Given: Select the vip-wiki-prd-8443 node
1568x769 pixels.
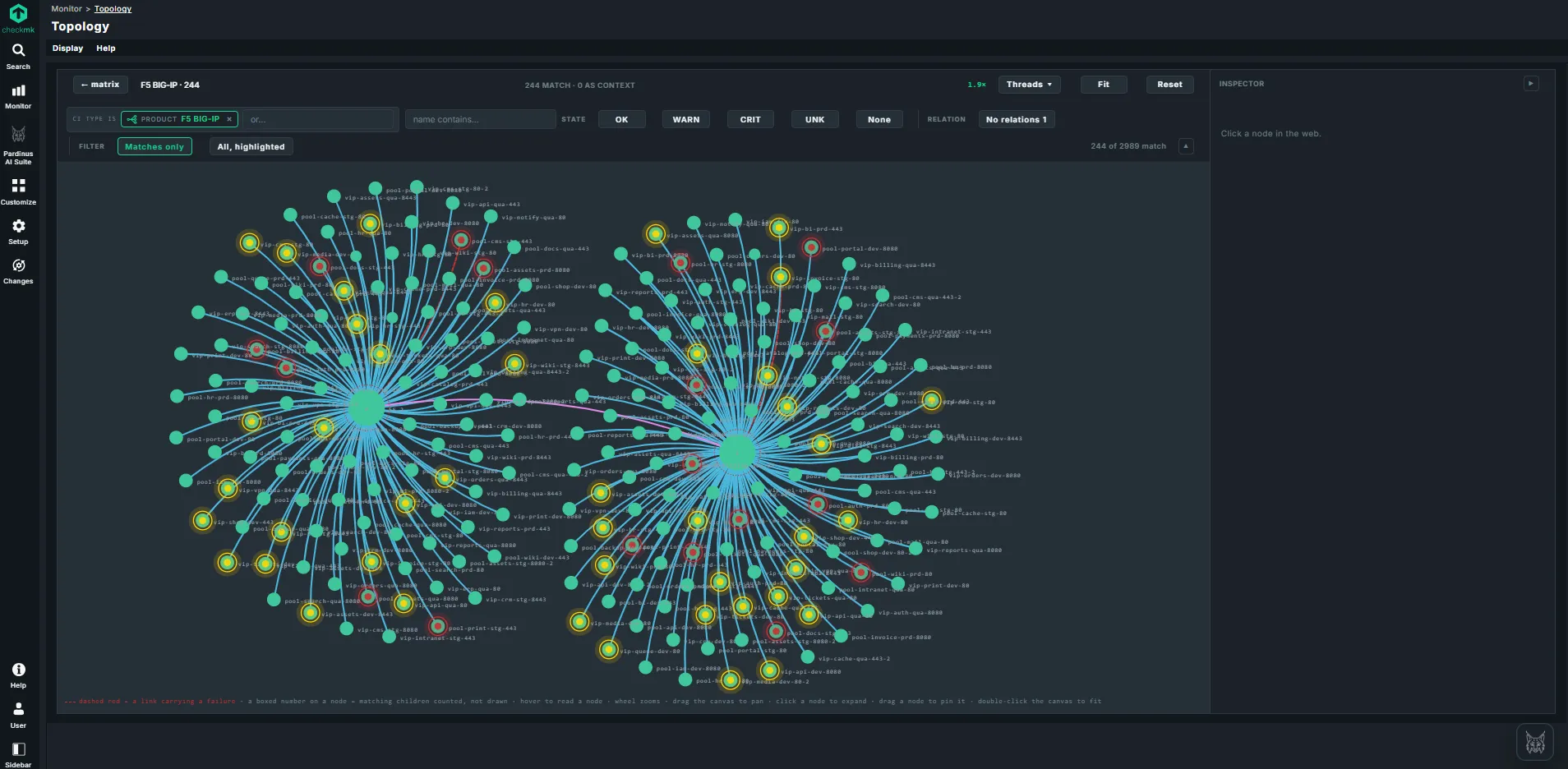Looking at the screenshot, I should (476, 456).
